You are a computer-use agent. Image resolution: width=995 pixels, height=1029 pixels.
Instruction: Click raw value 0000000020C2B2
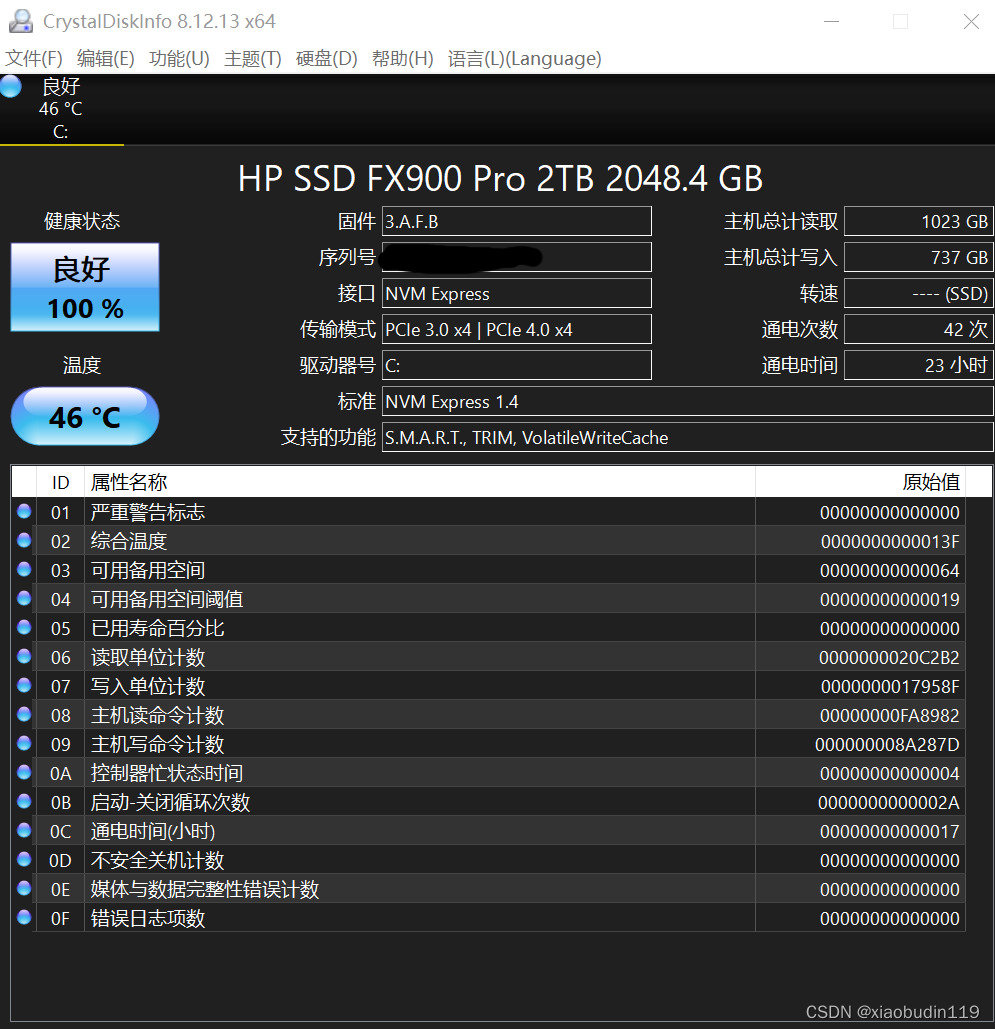point(889,657)
